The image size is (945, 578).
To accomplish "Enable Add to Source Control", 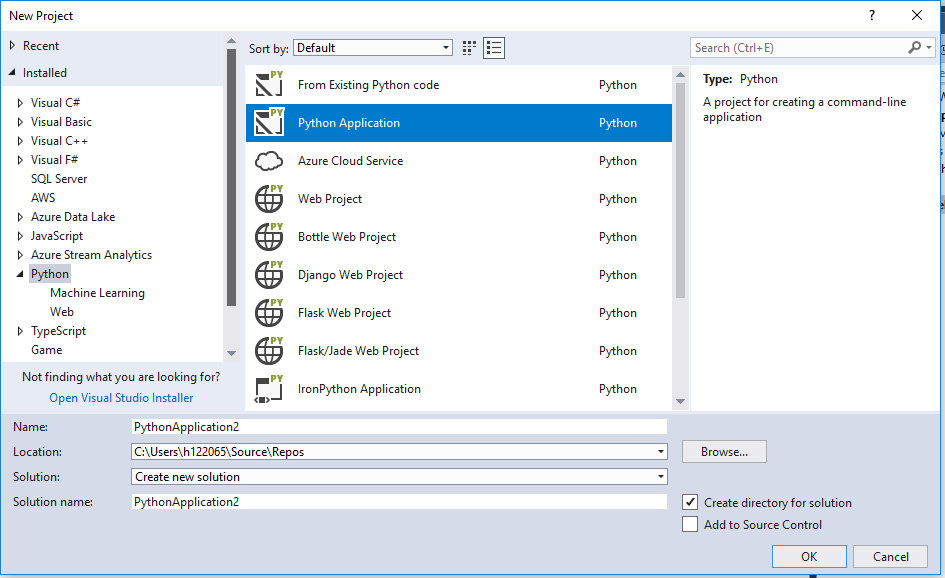I will coord(689,524).
